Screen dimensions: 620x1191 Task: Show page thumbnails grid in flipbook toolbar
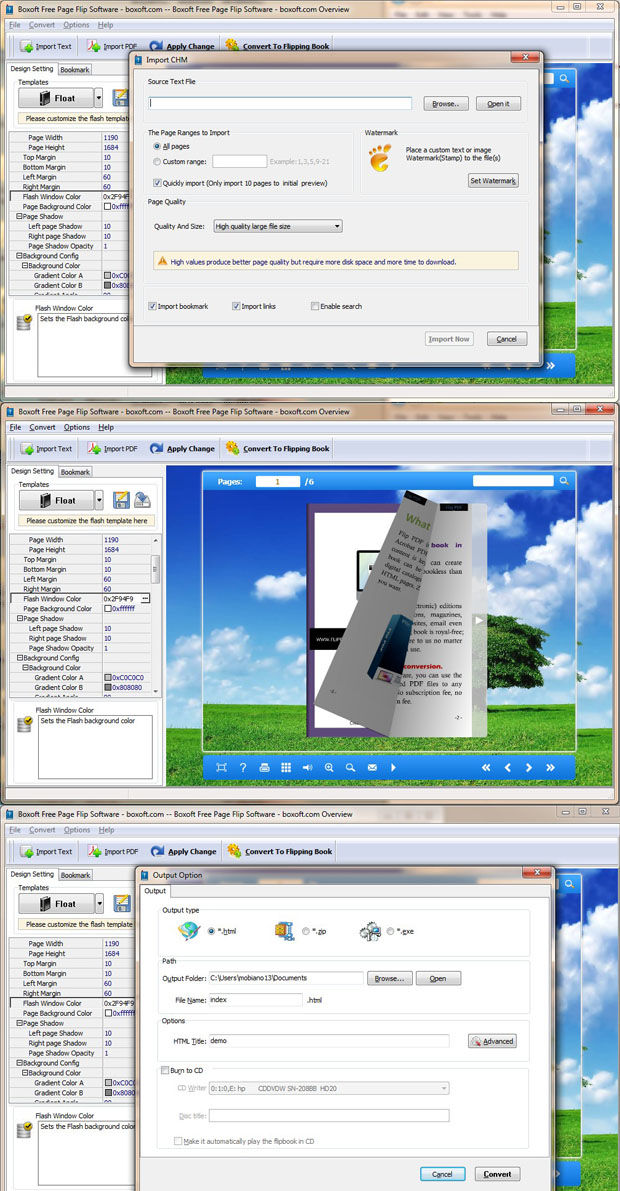pos(286,768)
